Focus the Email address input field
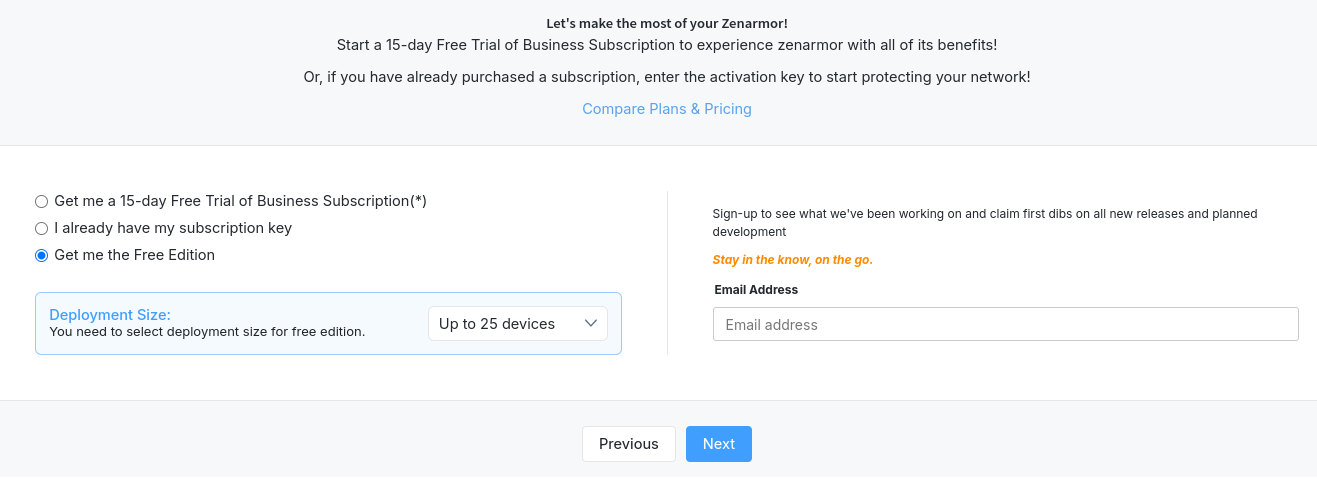 (1005, 324)
